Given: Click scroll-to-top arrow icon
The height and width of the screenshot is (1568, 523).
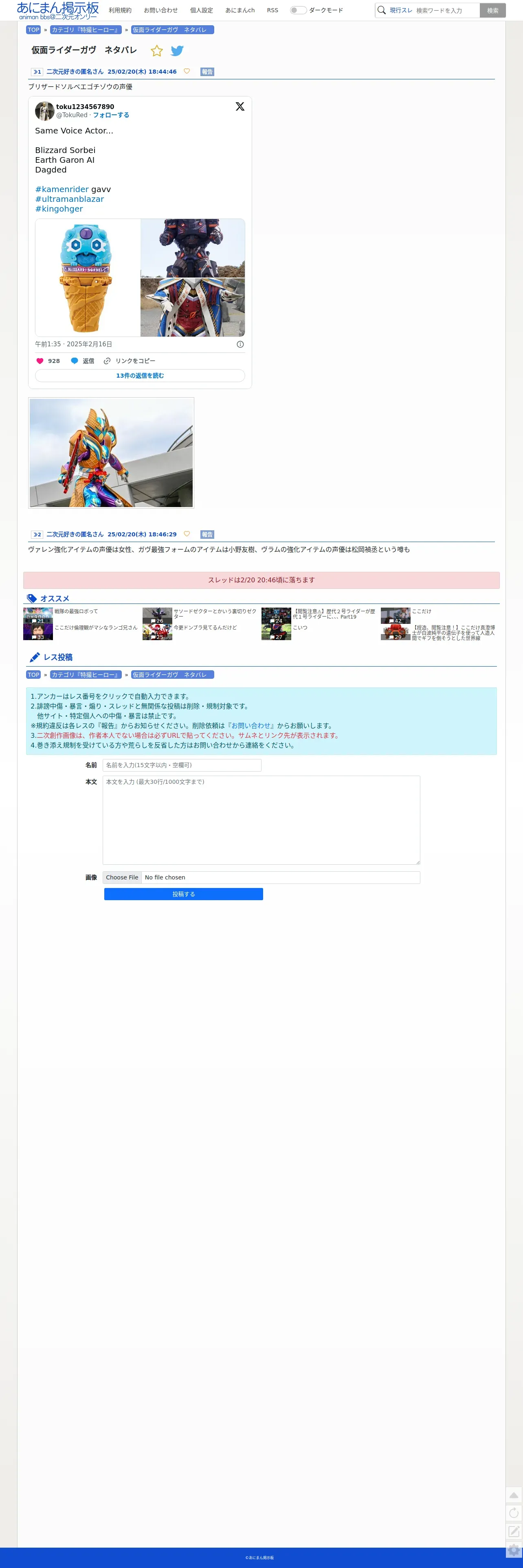Looking at the screenshot, I should click(514, 1495).
